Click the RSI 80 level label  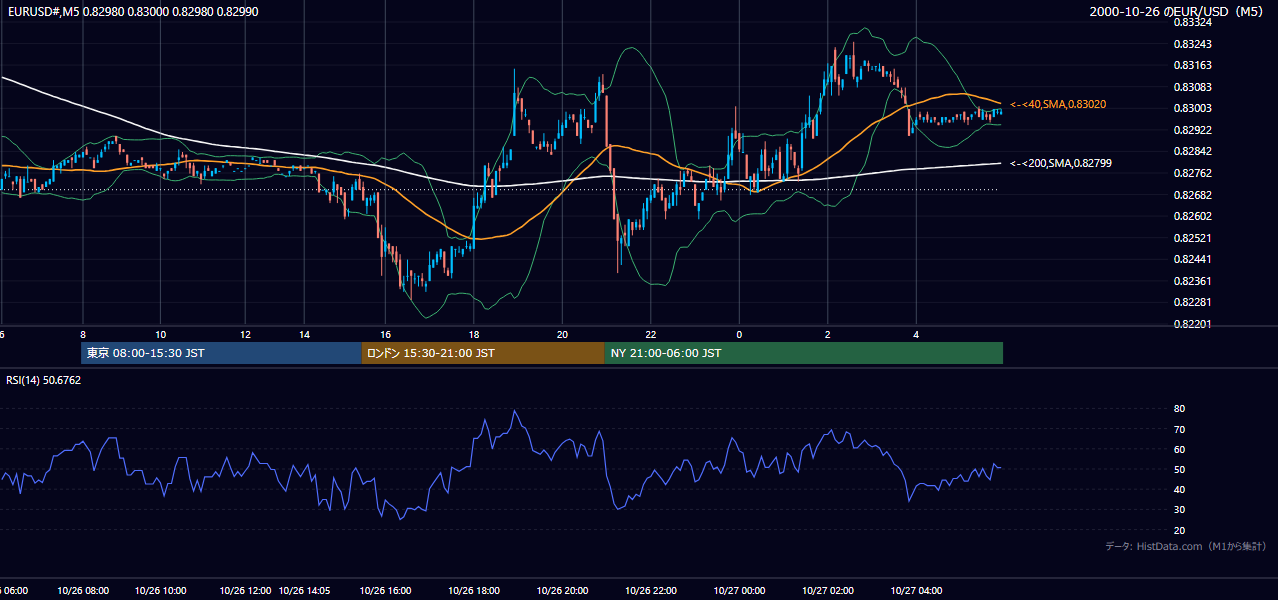pyautogui.click(x=1179, y=409)
